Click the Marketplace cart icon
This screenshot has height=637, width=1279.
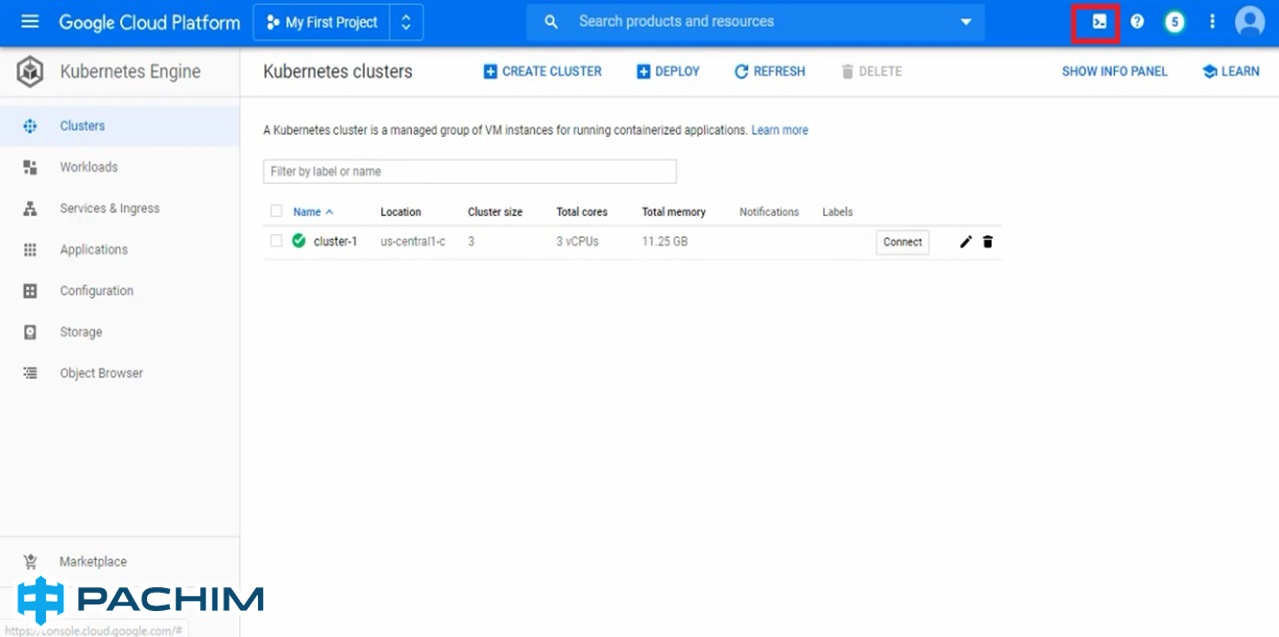tap(30, 562)
